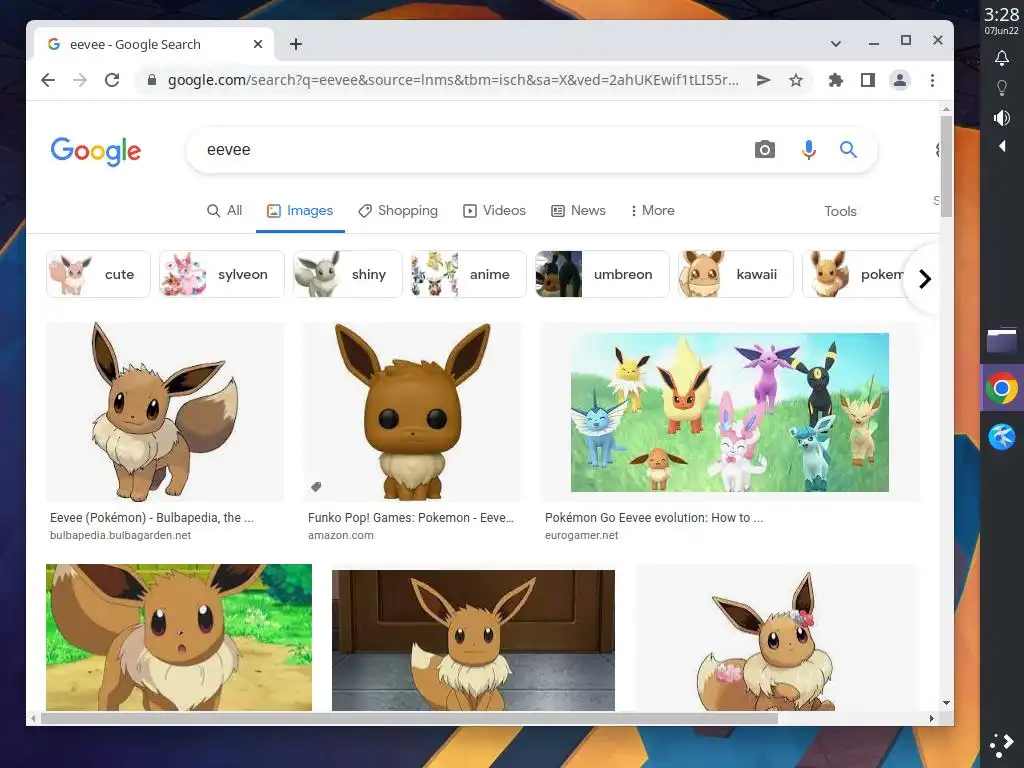Viewport: 1024px width, 768px height.
Task: Go back to the previous page
Action: 48,80
